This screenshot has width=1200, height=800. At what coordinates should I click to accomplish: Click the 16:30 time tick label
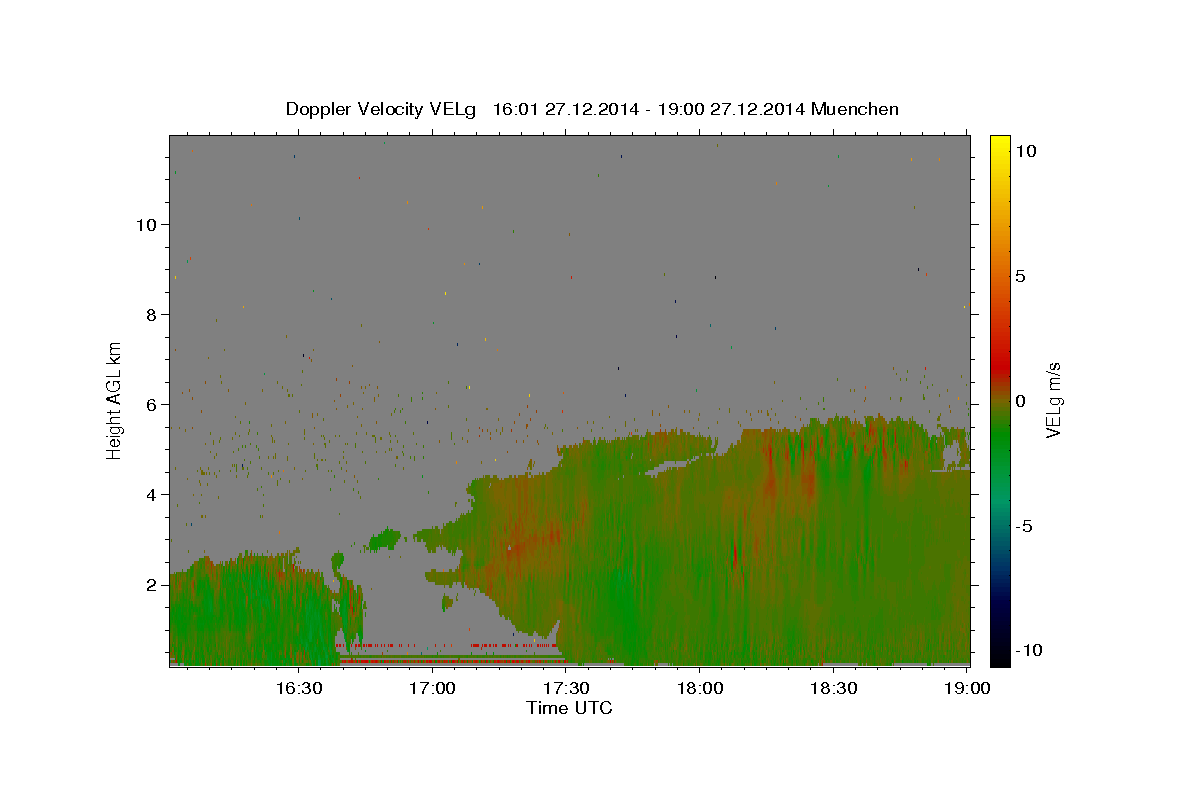pyautogui.click(x=299, y=688)
